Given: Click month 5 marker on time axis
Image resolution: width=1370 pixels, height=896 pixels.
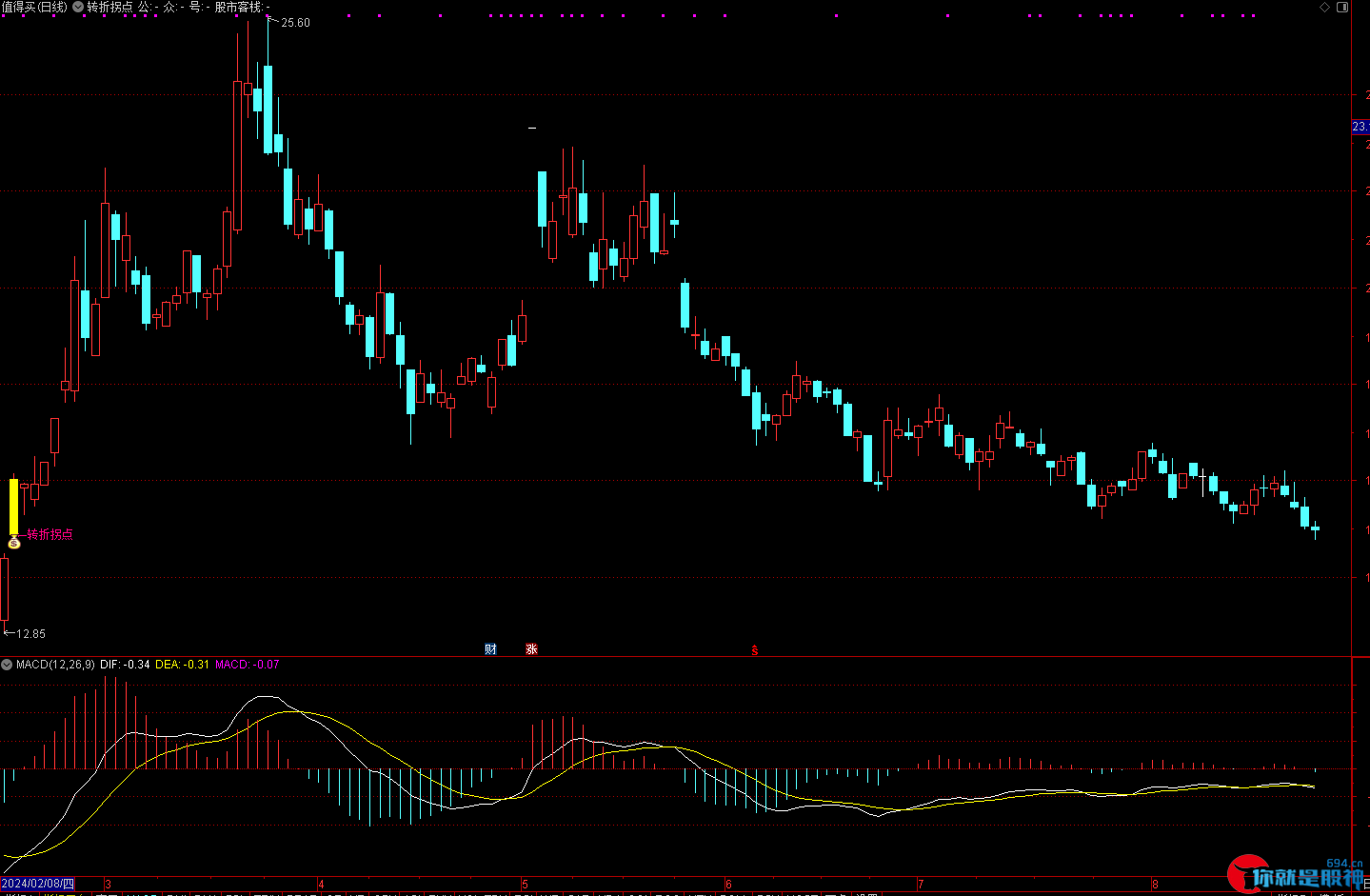Looking at the screenshot, I should click(x=525, y=885).
